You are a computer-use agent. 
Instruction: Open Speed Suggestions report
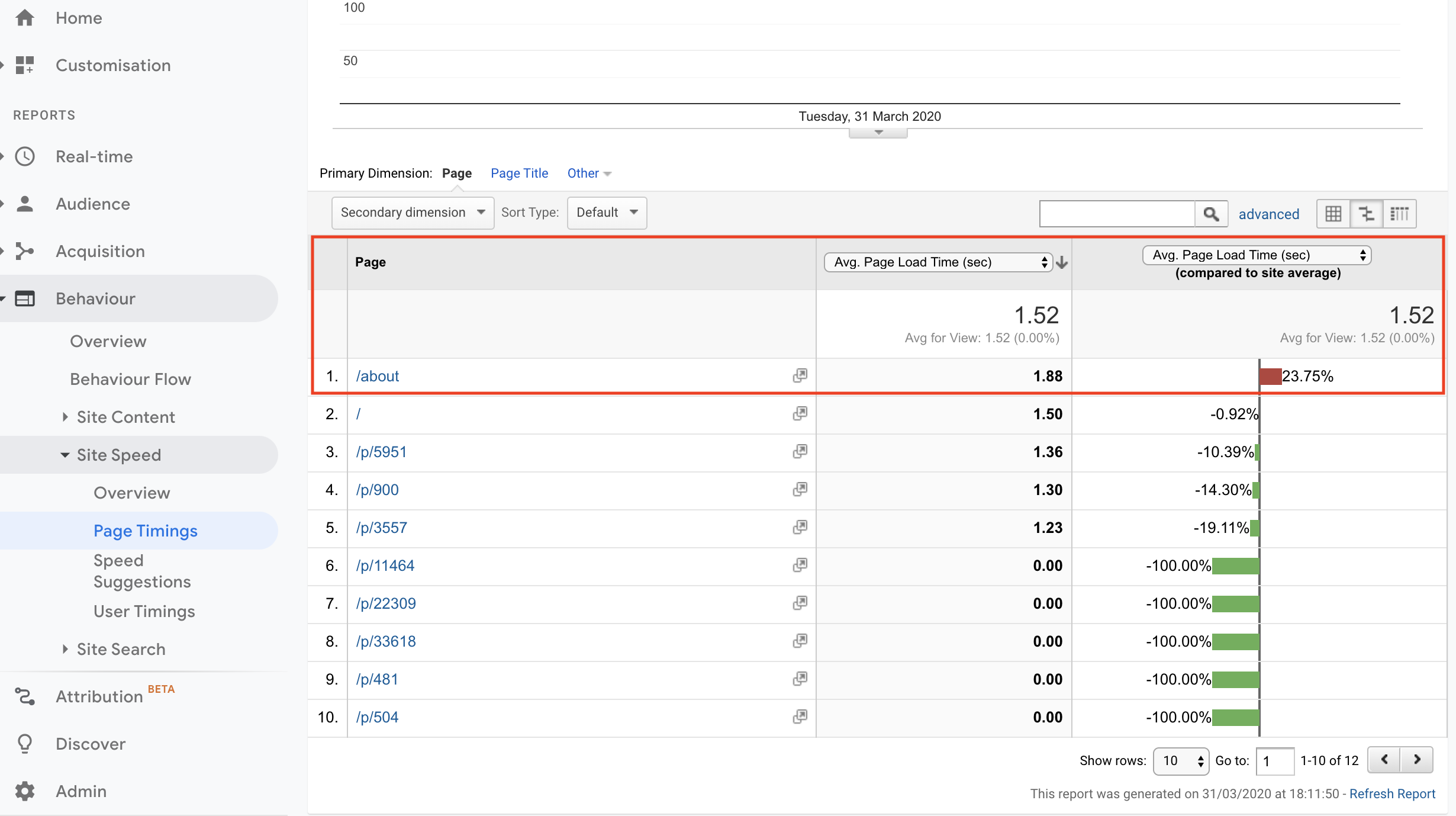point(142,571)
